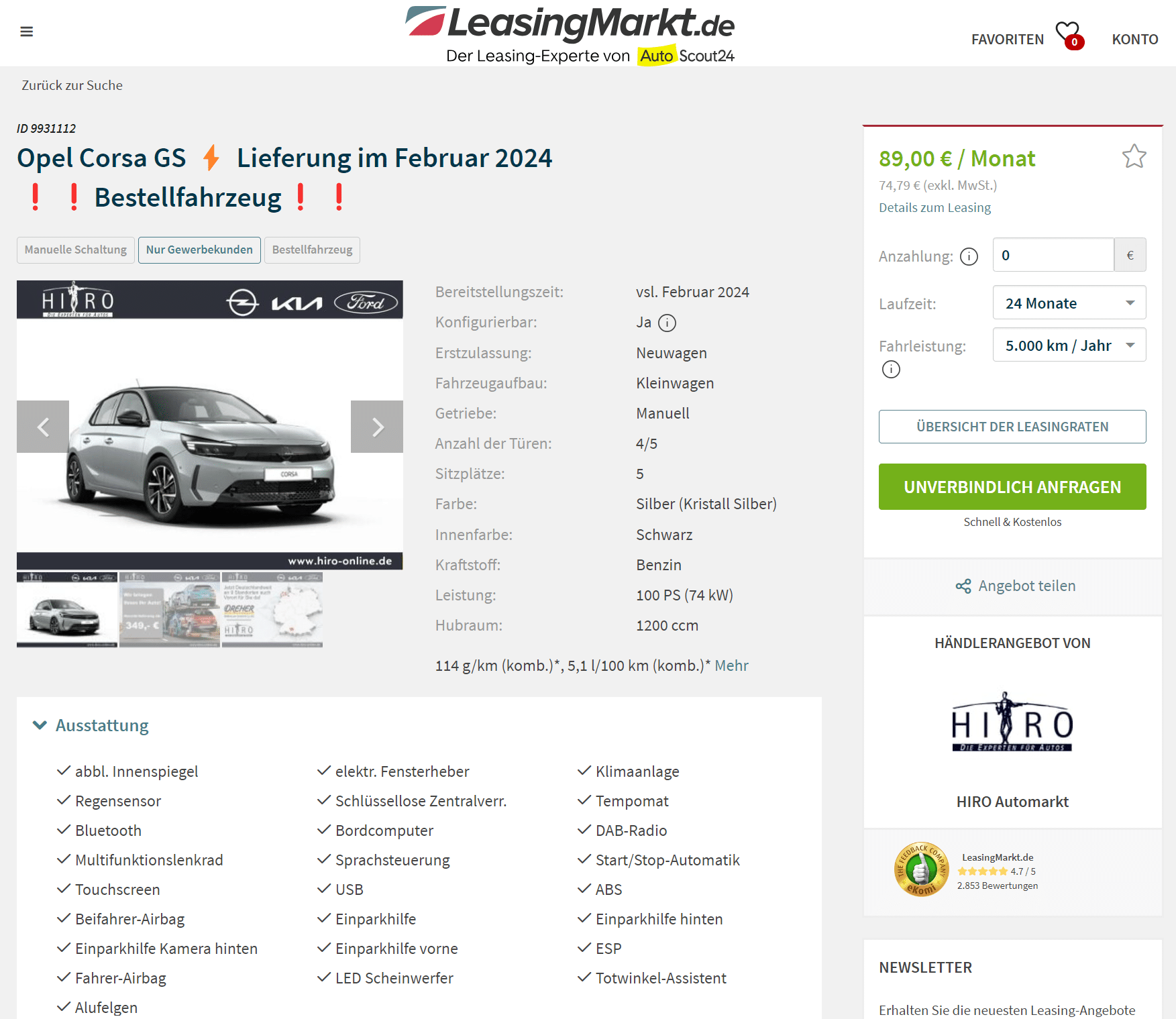Show info icon next to Konfigurierbar Ja
The image size is (1176, 1019).
click(667, 323)
